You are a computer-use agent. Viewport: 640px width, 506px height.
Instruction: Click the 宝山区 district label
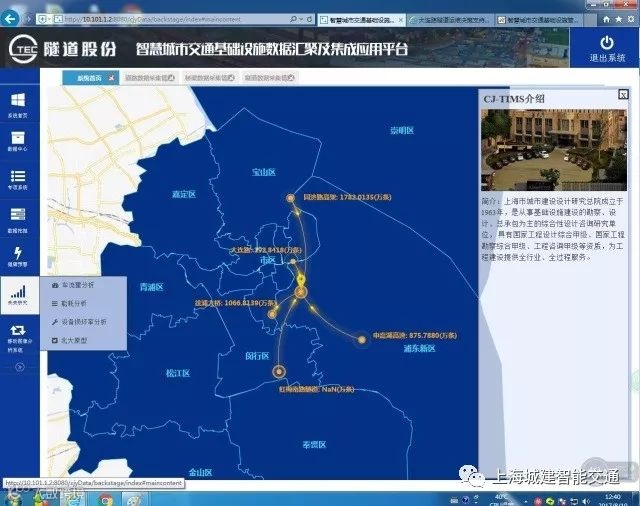[x=264, y=172]
